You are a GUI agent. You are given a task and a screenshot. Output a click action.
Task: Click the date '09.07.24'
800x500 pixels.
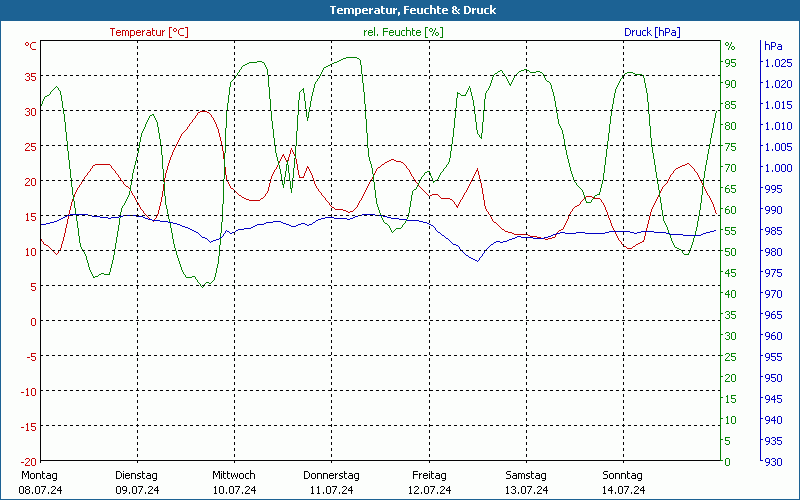(137, 490)
